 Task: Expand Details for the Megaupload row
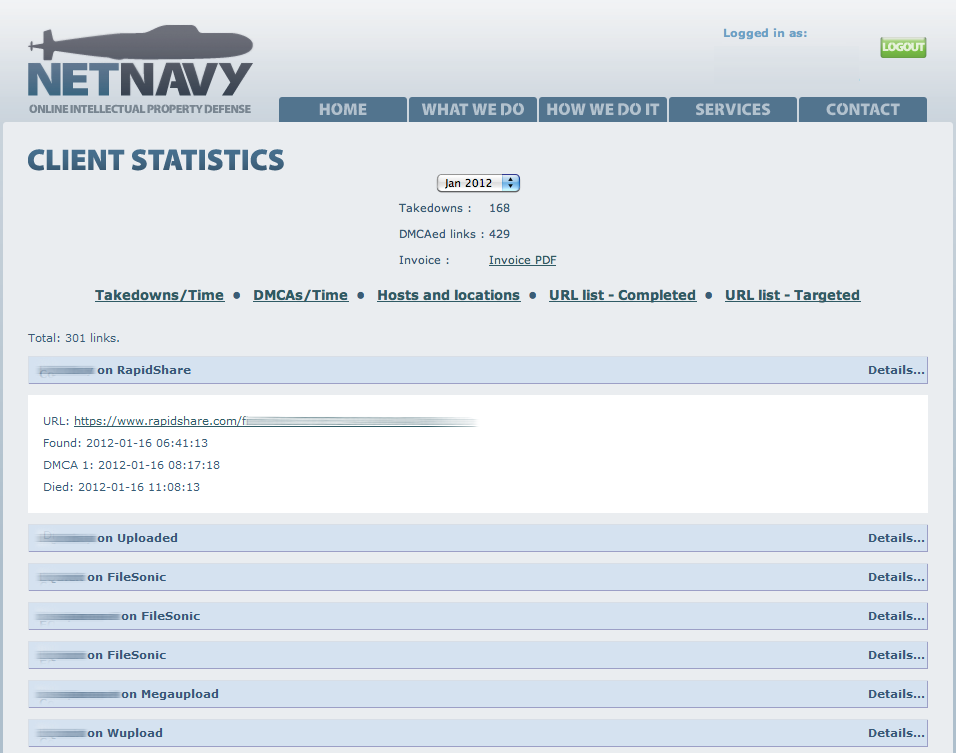pos(896,694)
